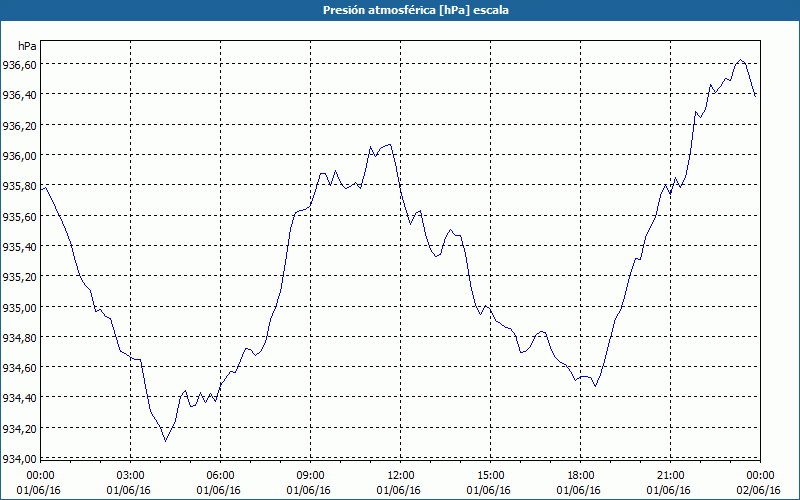Click the hPa unit label
Viewport: 800px width, 500px height.
click(x=27, y=46)
